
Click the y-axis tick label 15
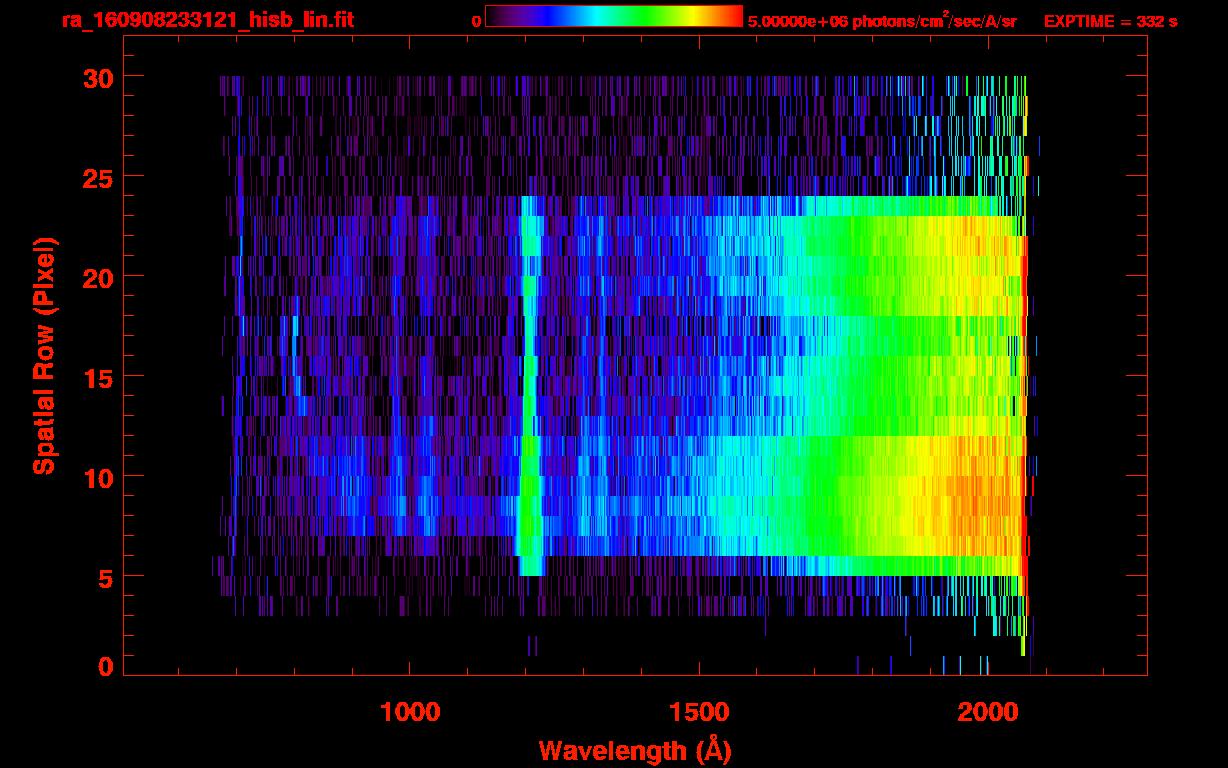(96, 377)
